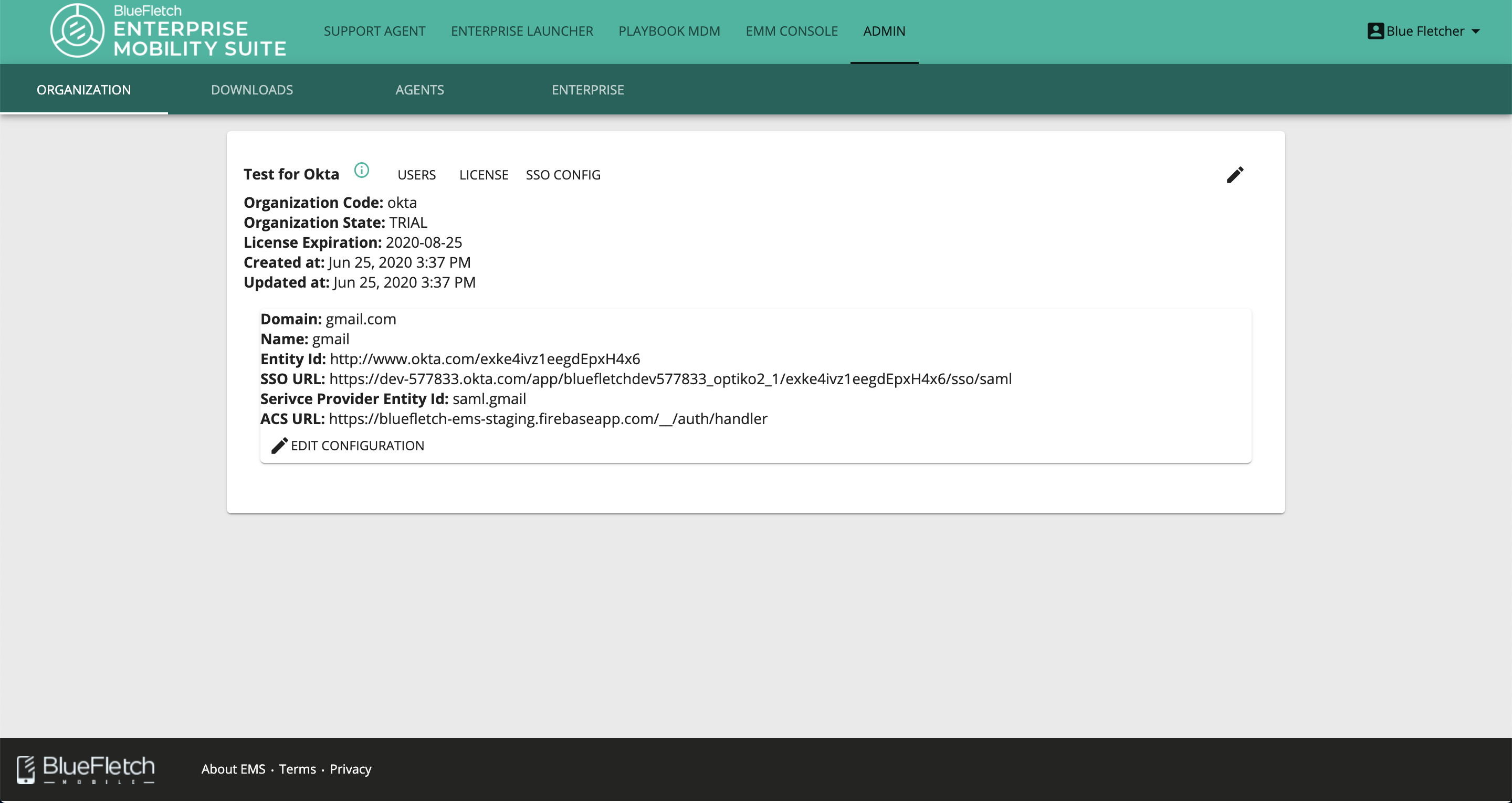Click the Blue Fletcher user name
Viewport: 1512px width, 803px height.
[x=1425, y=31]
